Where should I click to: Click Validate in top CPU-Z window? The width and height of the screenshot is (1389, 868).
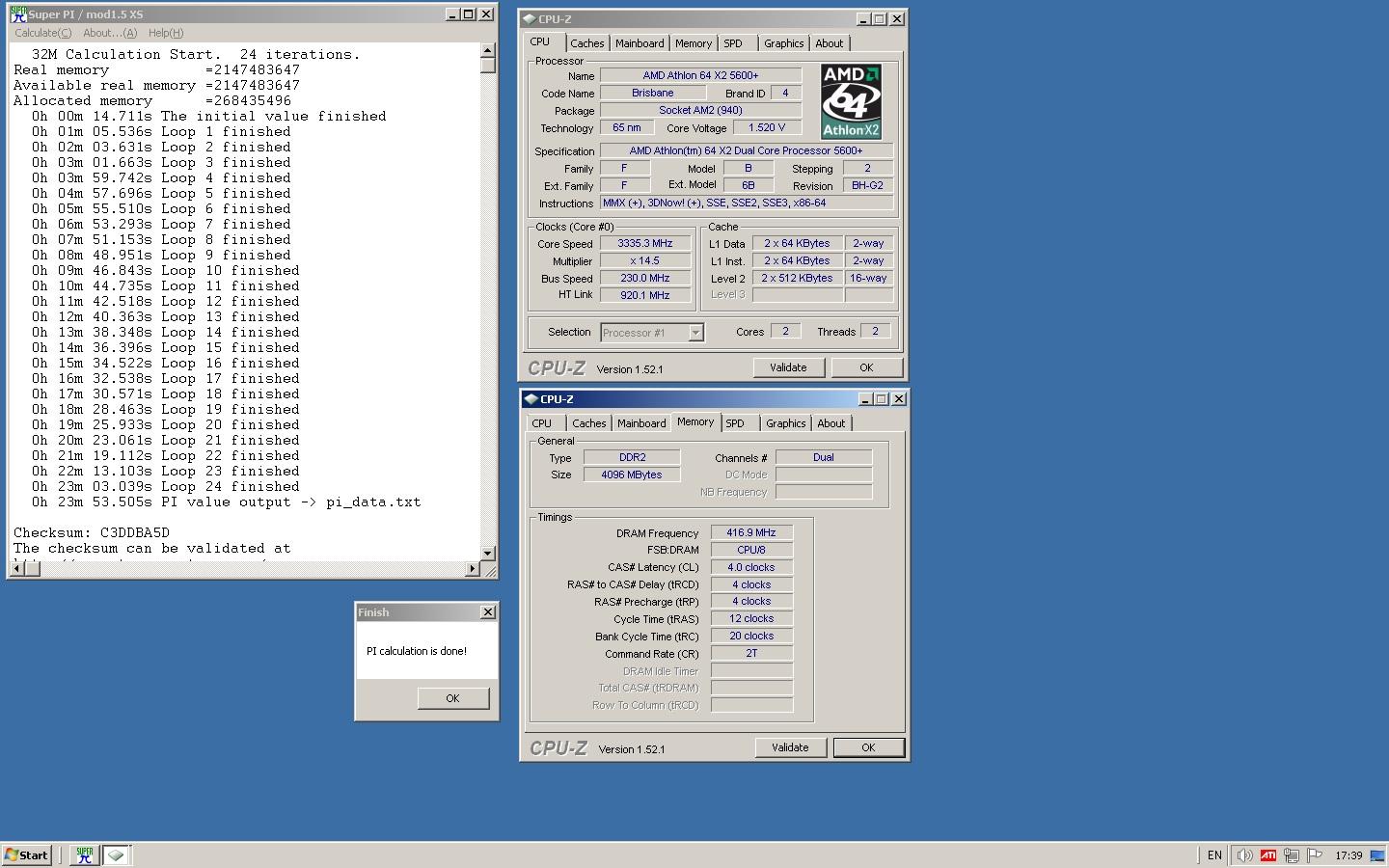pyautogui.click(x=788, y=367)
